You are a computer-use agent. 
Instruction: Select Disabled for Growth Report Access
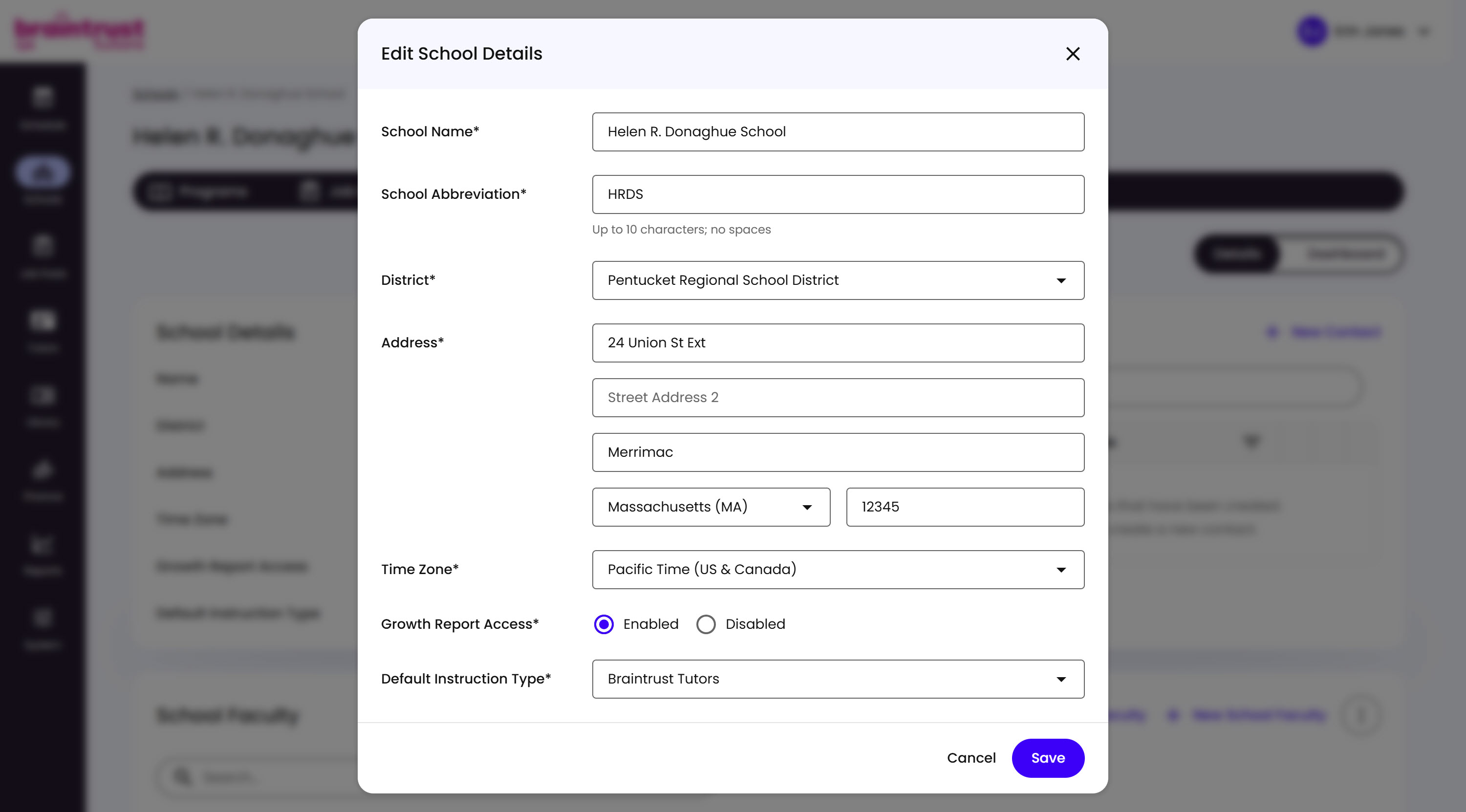[x=706, y=624]
